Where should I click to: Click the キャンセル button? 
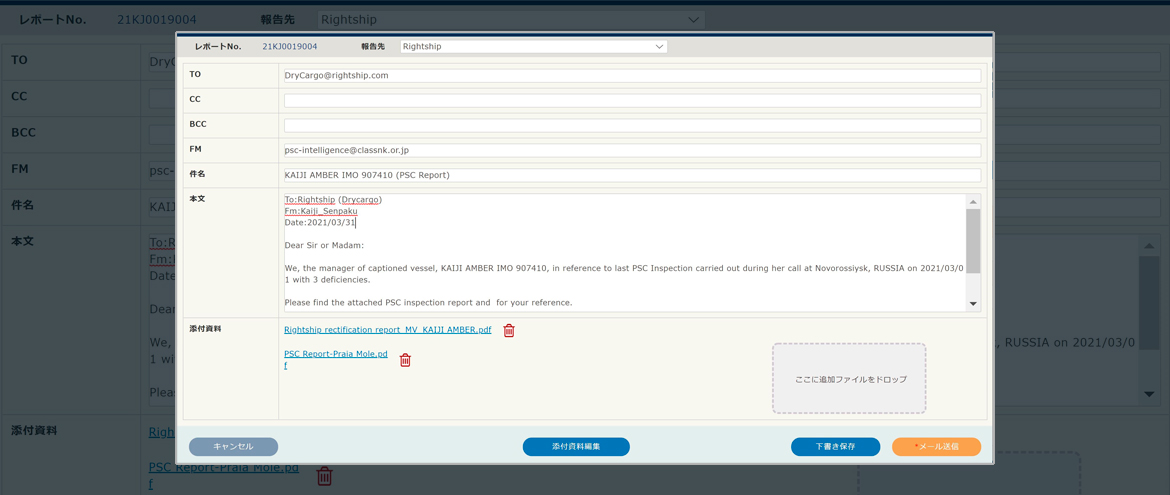coord(234,446)
